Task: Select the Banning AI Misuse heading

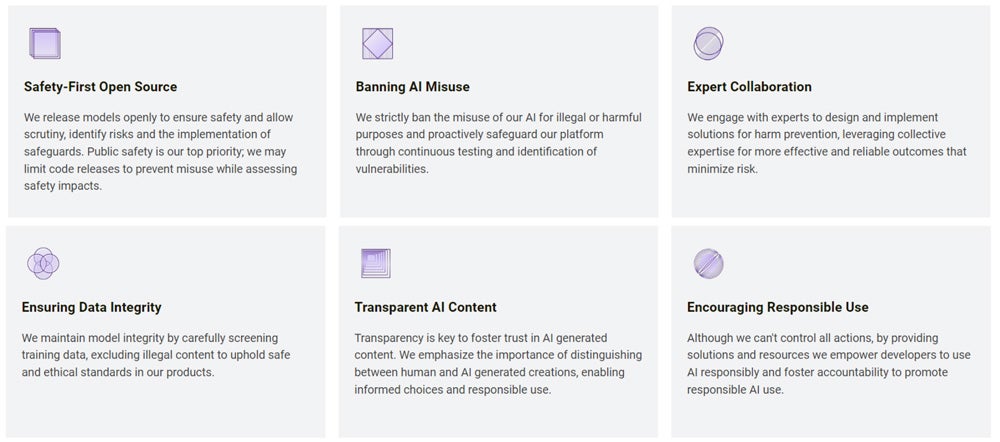Action: click(413, 87)
